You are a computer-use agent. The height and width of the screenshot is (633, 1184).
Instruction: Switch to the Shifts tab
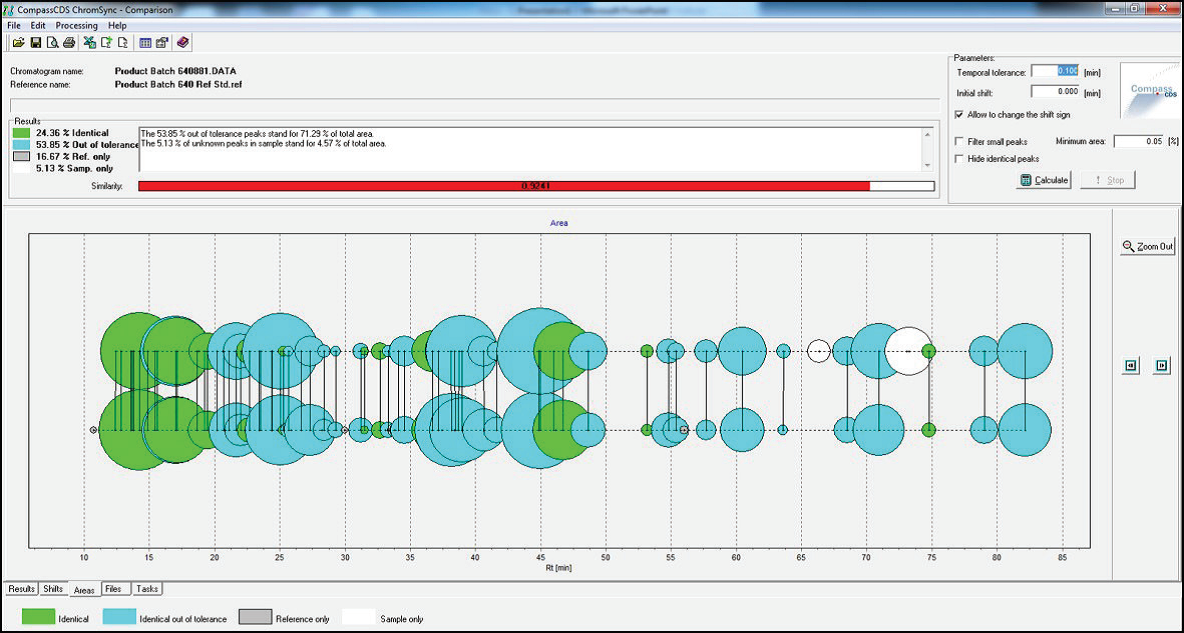pyautogui.click(x=53, y=589)
